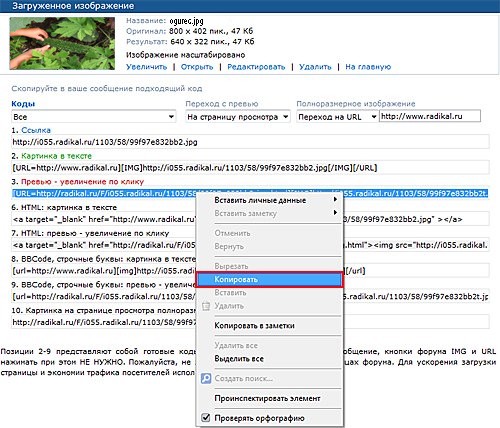
Task: Click the uploaded cucumber image thumbnail
Action: (62, 43)
